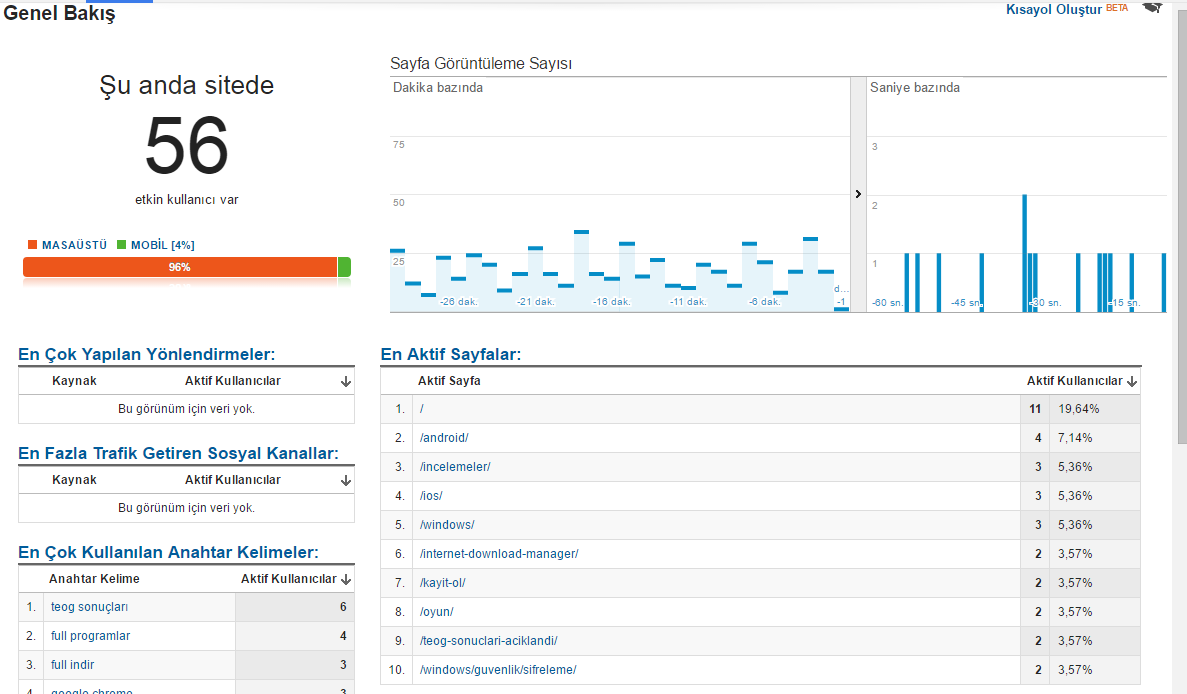
Task: Click the Aktif Sayfa column header
Action: 449,381
